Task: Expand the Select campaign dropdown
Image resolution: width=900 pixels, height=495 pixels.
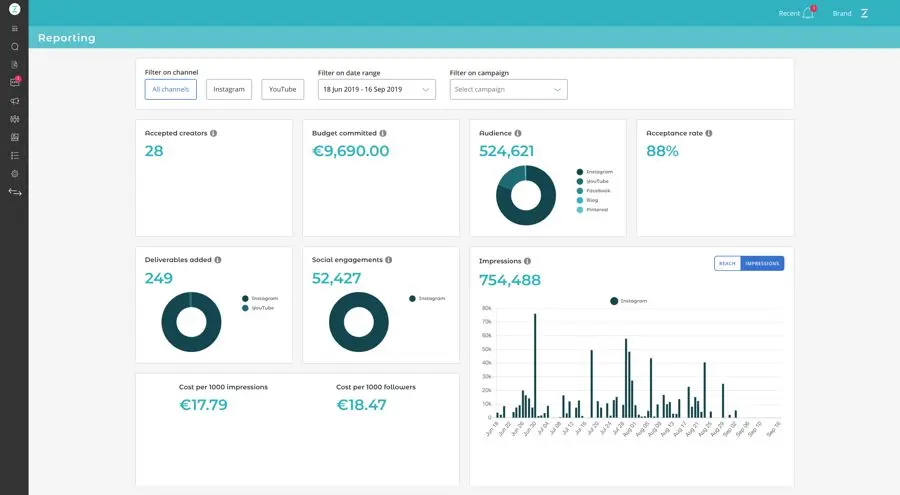Action: click(508, 89)
